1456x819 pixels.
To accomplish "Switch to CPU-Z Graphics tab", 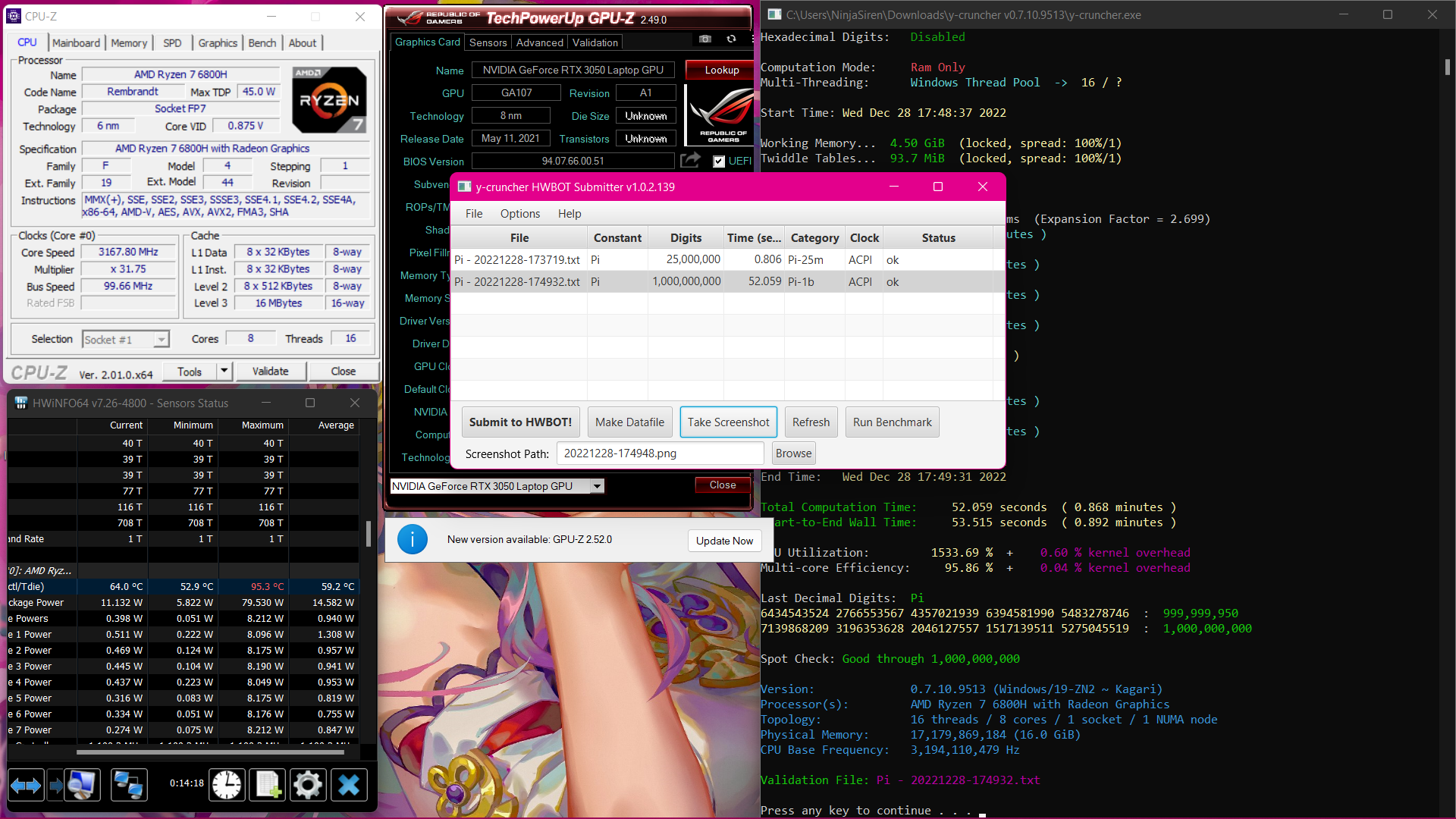I will pyautogui.click(x=218, y=42).
